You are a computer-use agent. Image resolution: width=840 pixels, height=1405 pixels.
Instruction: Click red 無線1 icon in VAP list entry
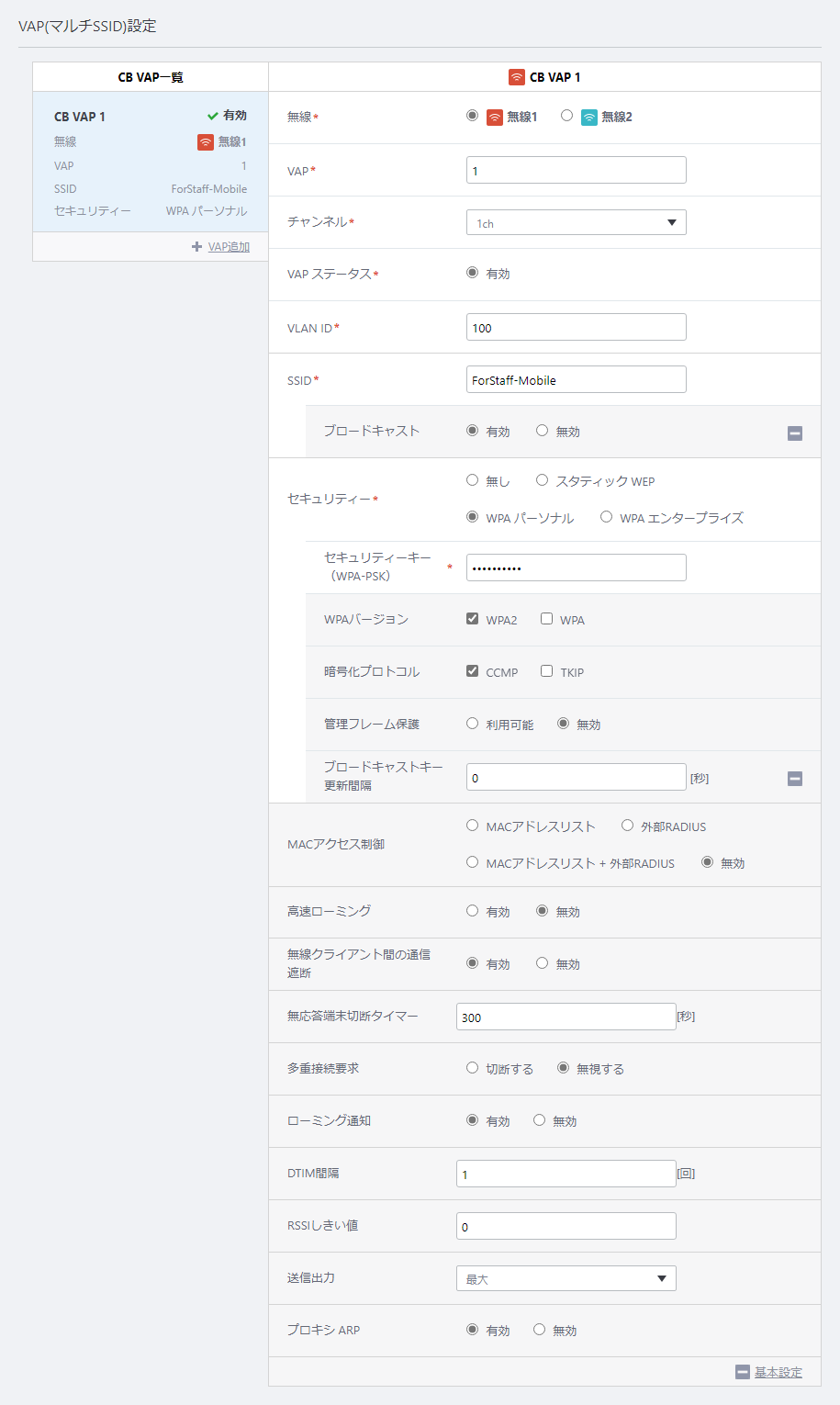pyautogui.click(x=206, y=142)
